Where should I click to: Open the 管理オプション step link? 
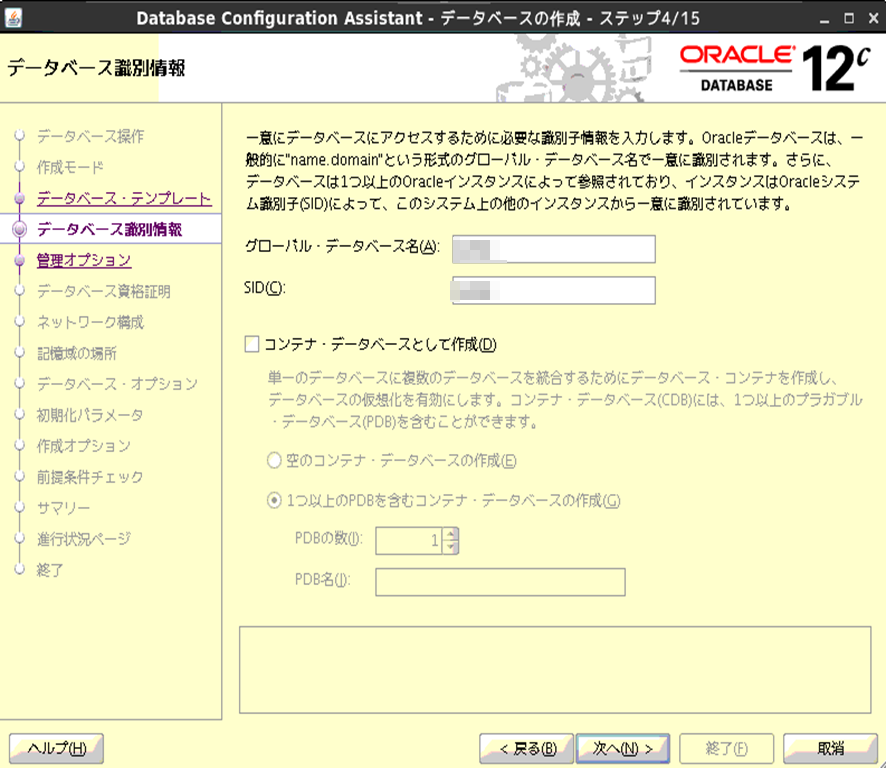84,260
